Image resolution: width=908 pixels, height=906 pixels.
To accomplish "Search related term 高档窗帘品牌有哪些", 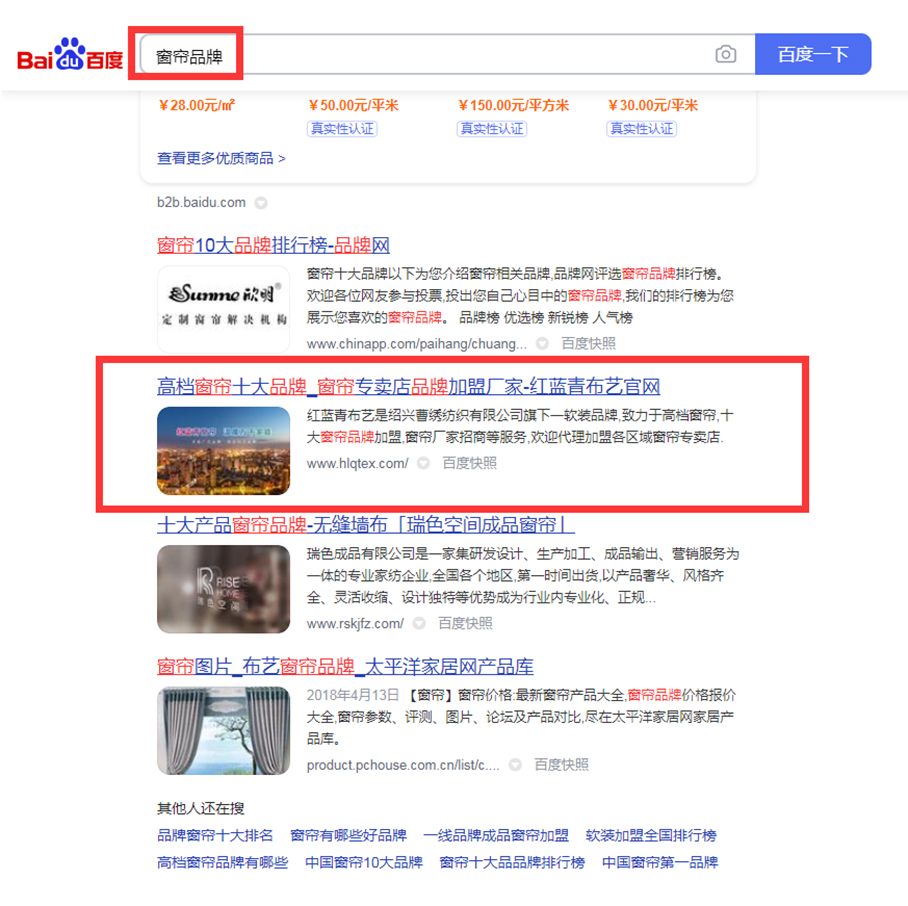I will [x=223, y=863].
